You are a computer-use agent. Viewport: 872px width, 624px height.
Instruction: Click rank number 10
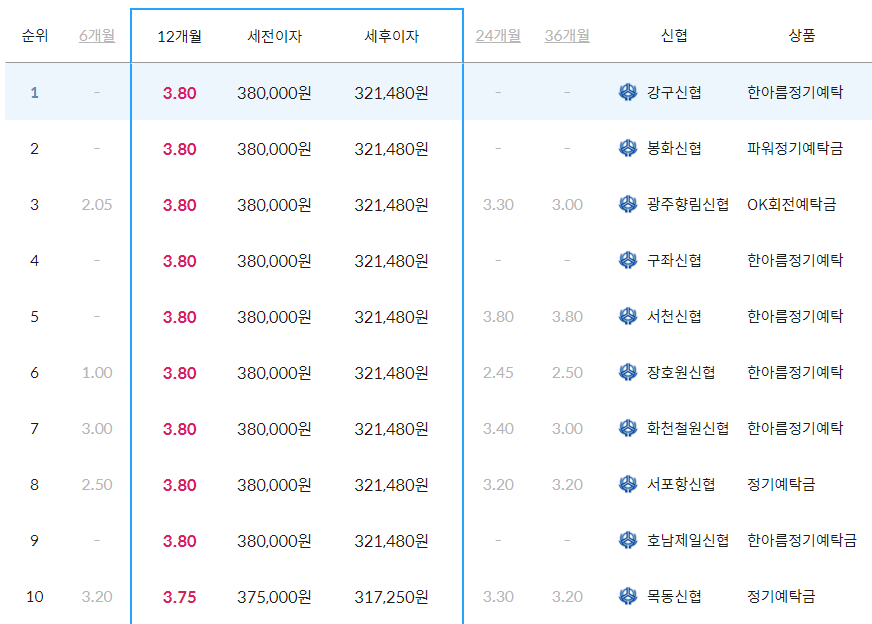pos(34,597)
